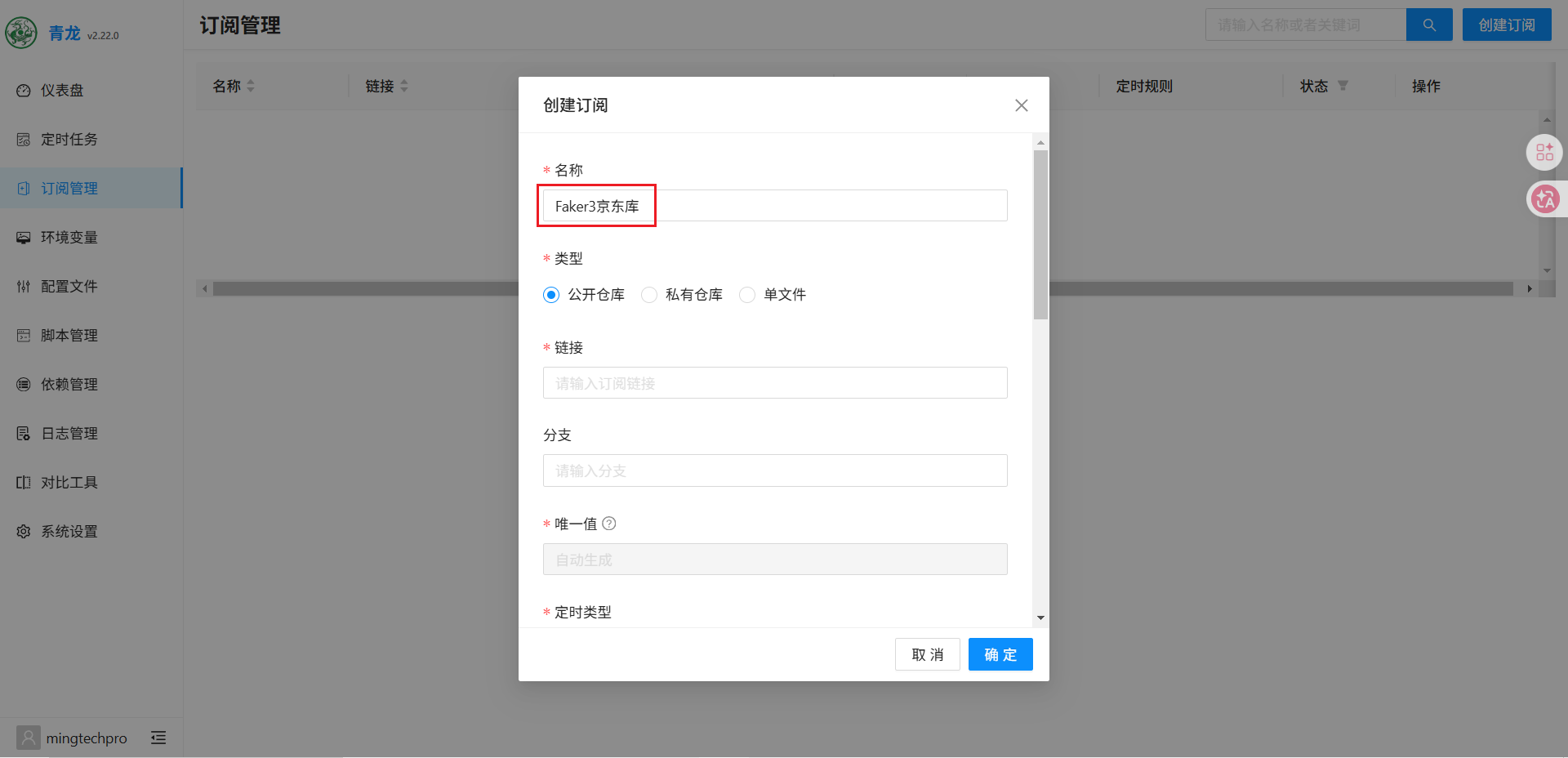Click the dialog scrollbar up arrow

tap(1040, 143)
